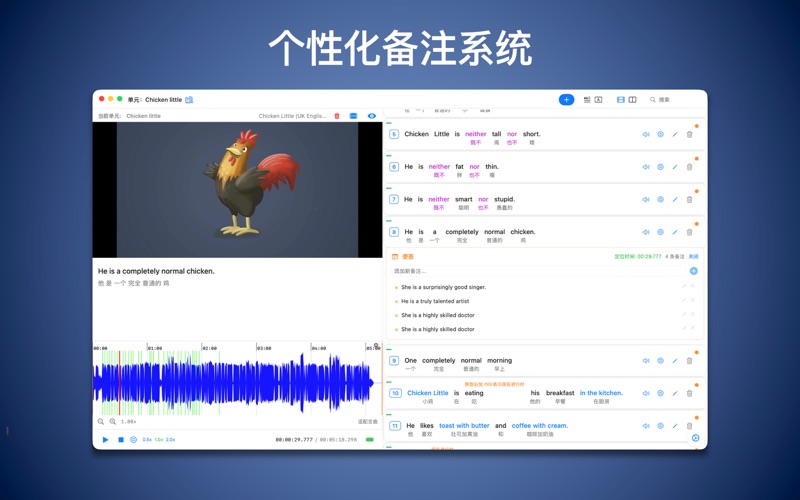The image size is (800, 500).
Task: Click the add new note input field
Action: tap(538, 271)
